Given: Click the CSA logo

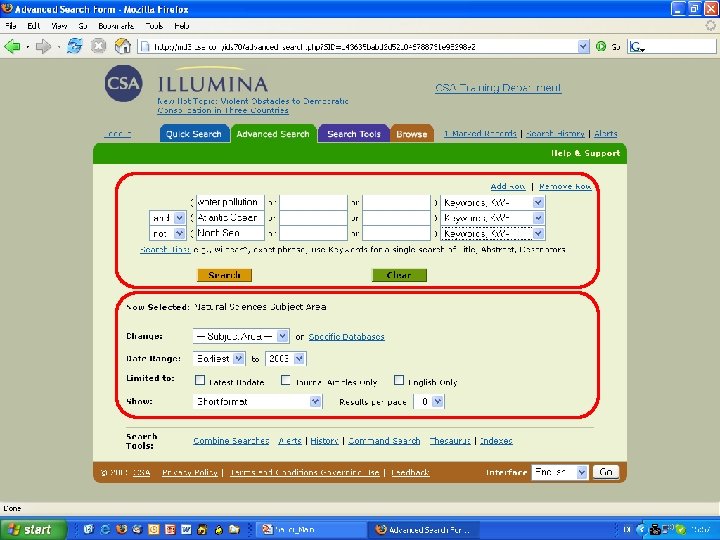Looking at the screenshot, I should point(123,83).
